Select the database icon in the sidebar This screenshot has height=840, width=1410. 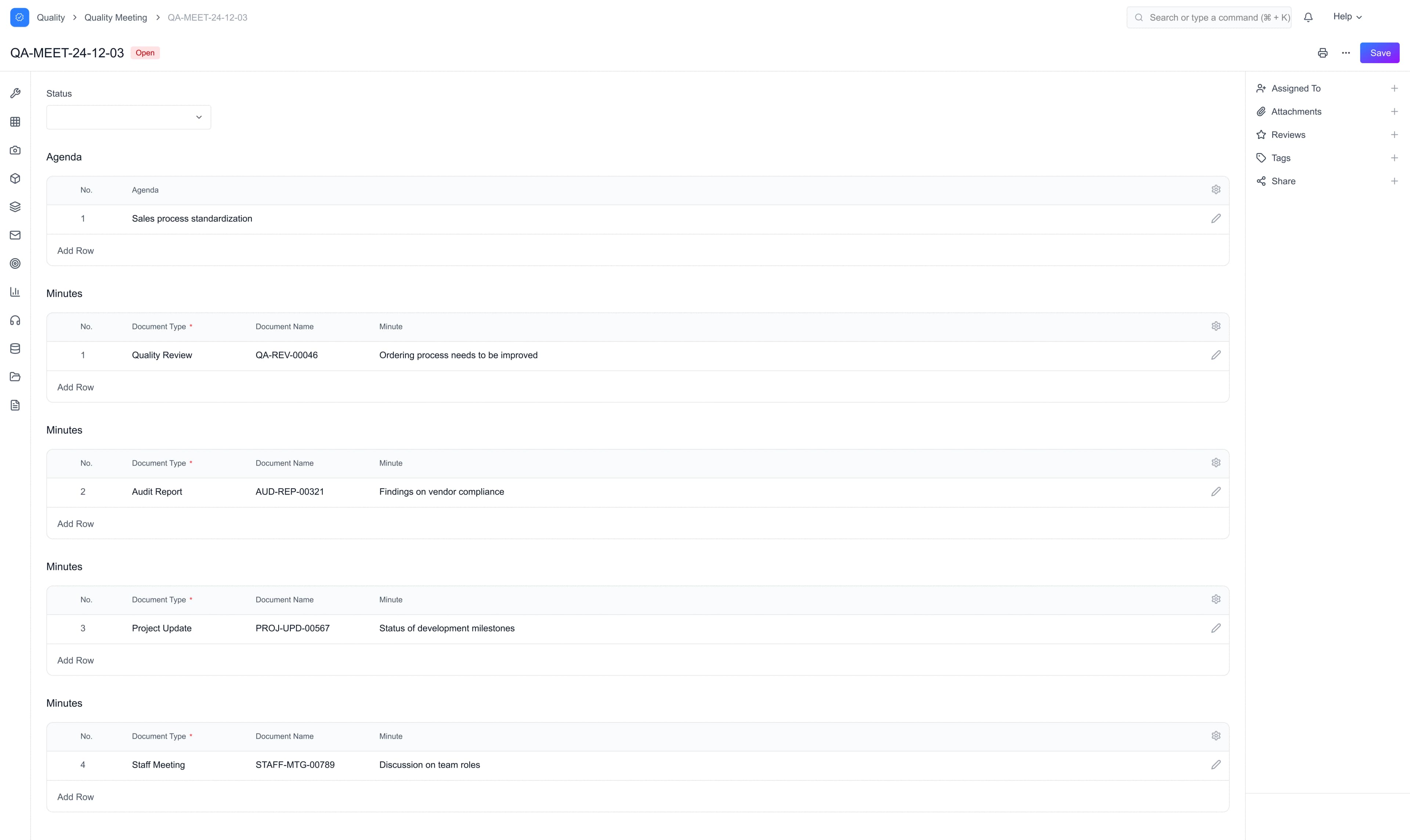click(x=15, y=348)
